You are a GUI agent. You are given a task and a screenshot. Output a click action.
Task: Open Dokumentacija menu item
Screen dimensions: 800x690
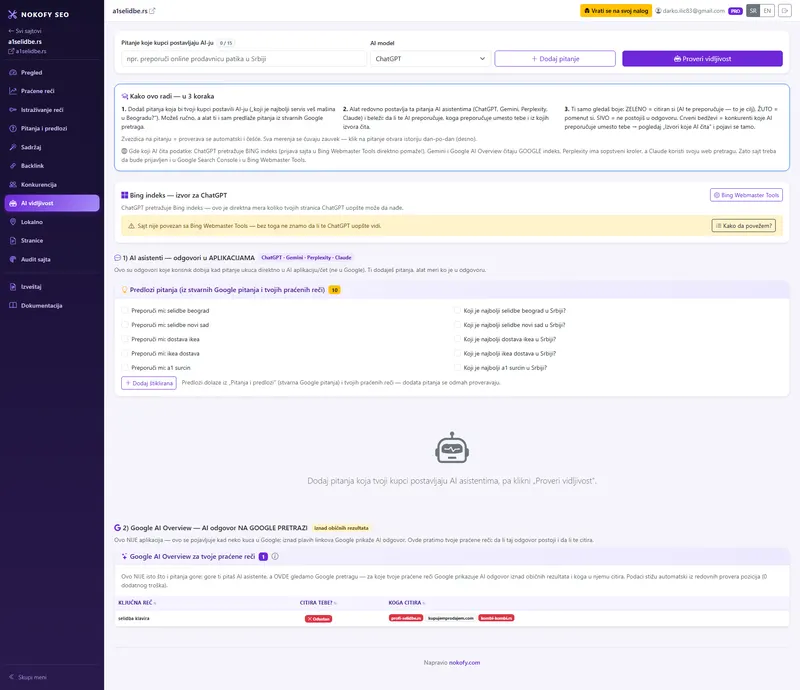pyautogui.click(x=52, y=305)
